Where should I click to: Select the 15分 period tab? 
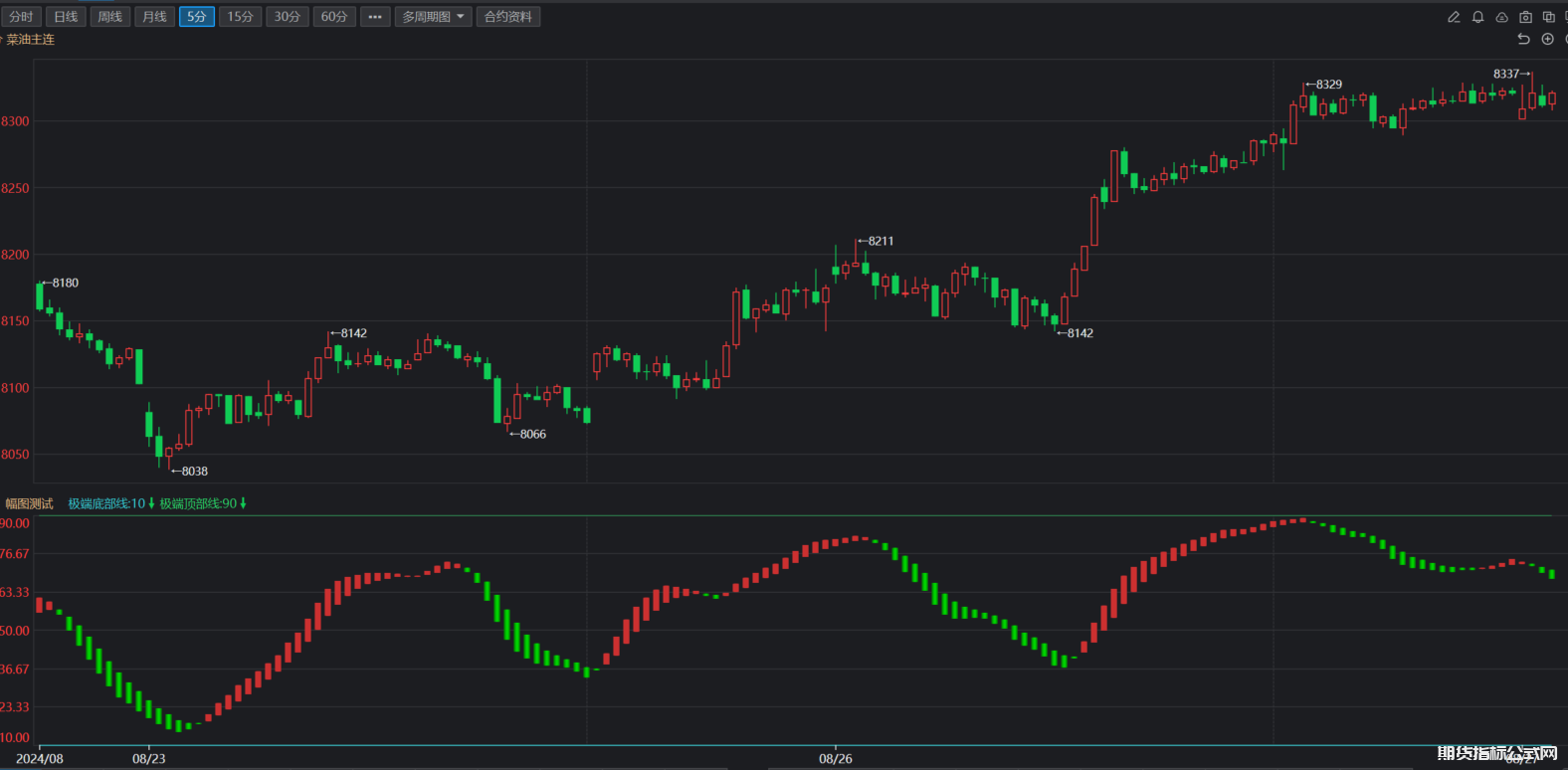240,17
